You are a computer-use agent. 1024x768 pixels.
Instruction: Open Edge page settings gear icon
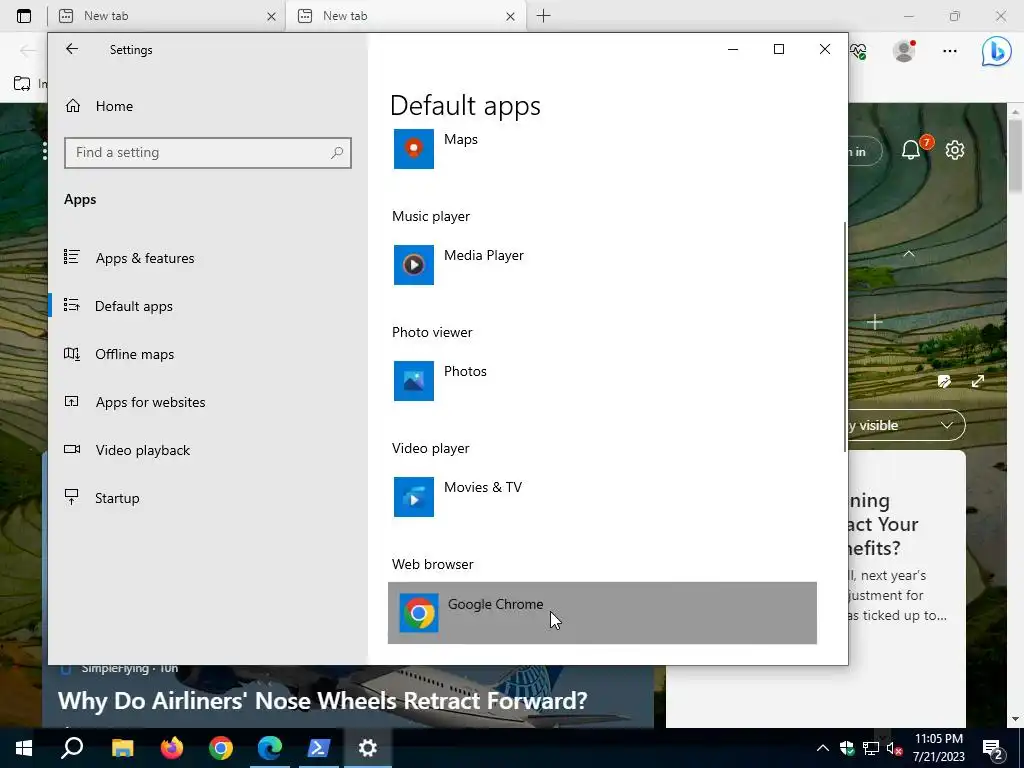(955, 150)
